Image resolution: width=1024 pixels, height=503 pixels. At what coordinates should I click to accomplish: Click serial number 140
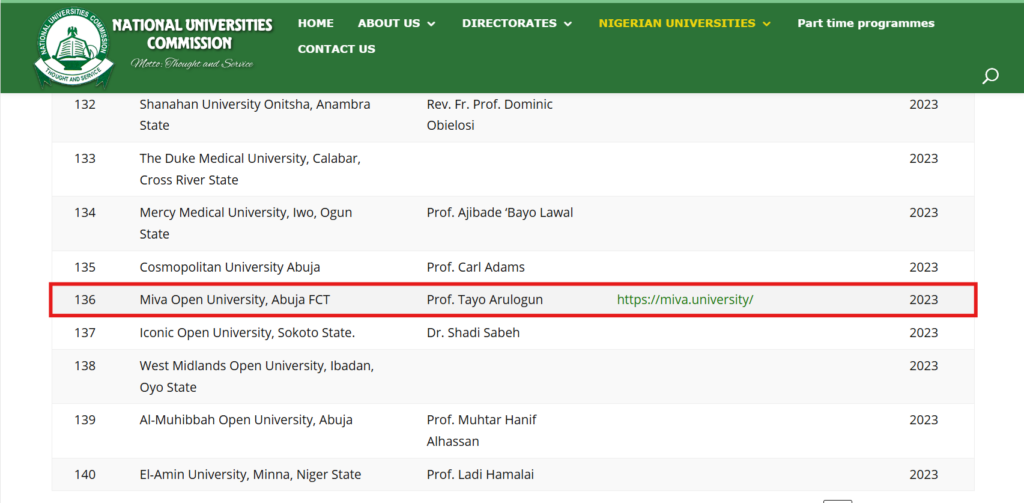pos(84,475)
